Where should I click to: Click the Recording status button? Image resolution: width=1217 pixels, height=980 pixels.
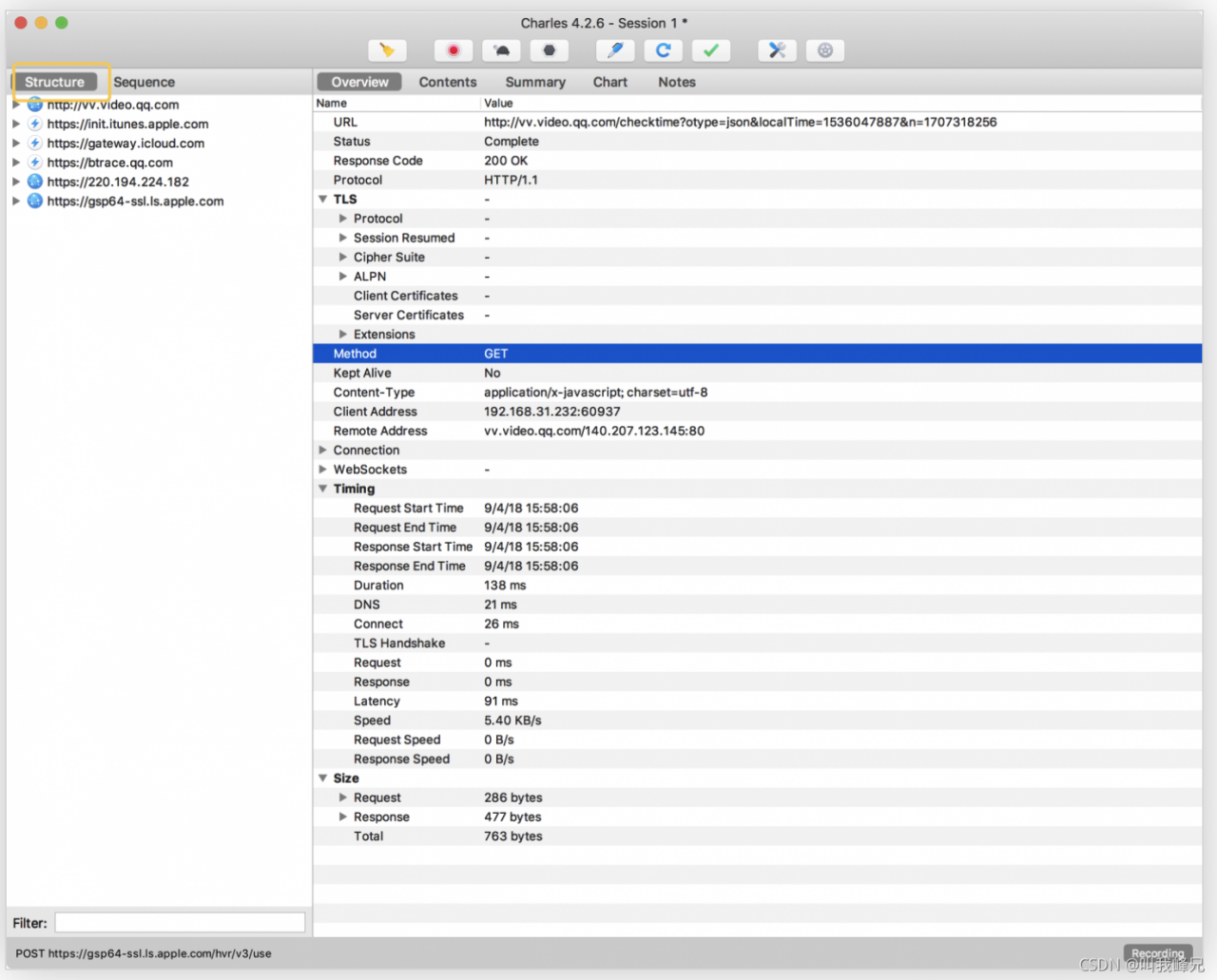coord(1157,952)
